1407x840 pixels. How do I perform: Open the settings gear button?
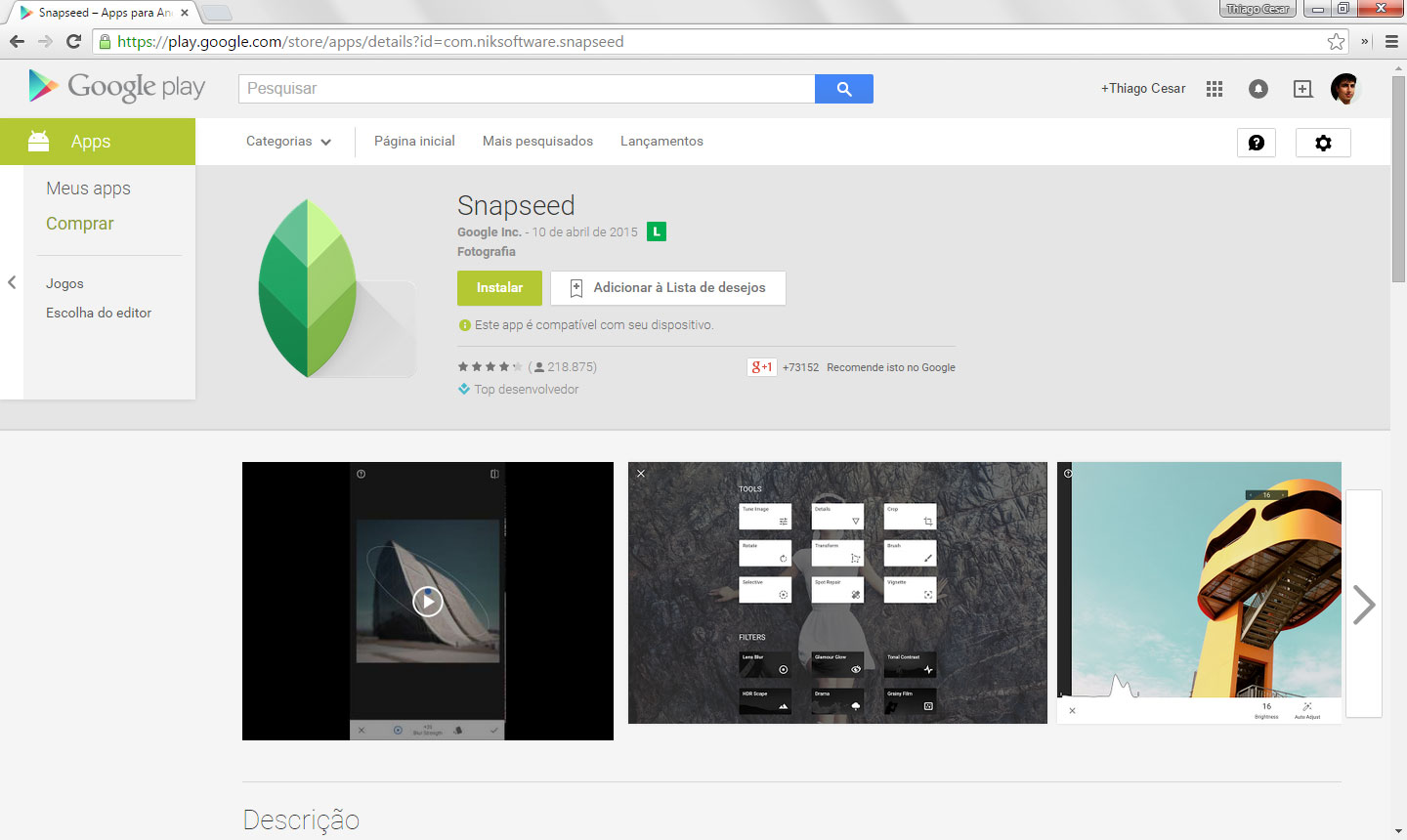[x=1323, y=143]
